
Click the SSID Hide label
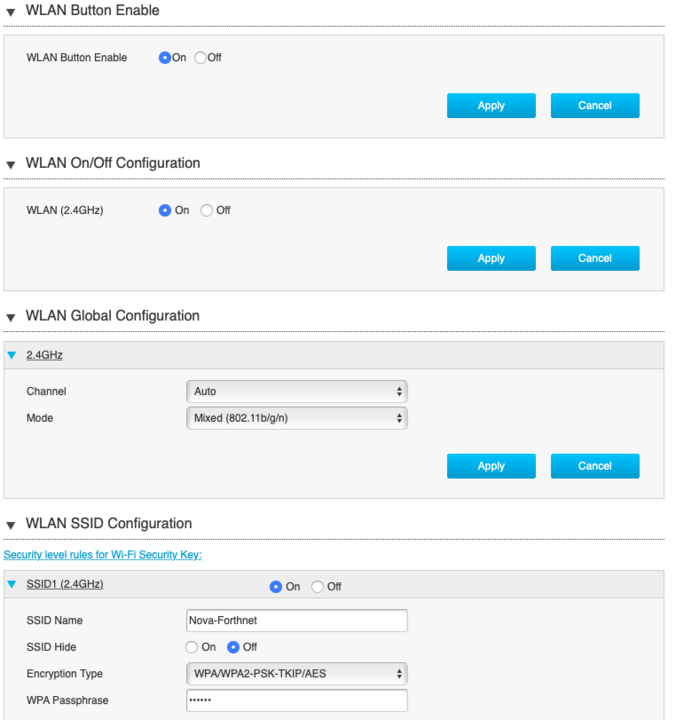[x=51, y=647]
